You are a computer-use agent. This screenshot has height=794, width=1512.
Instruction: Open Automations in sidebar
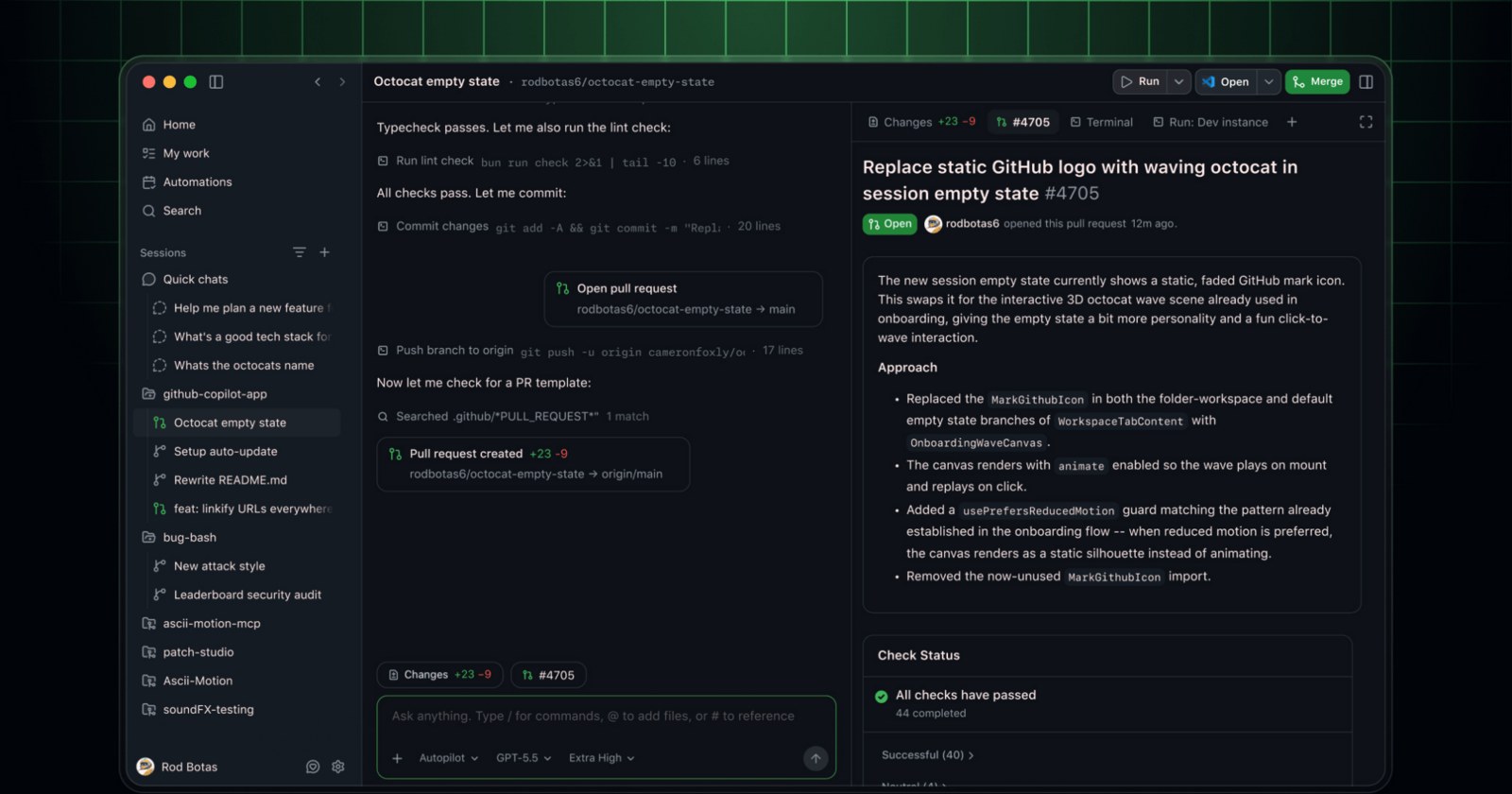click(x=187, y=182)
